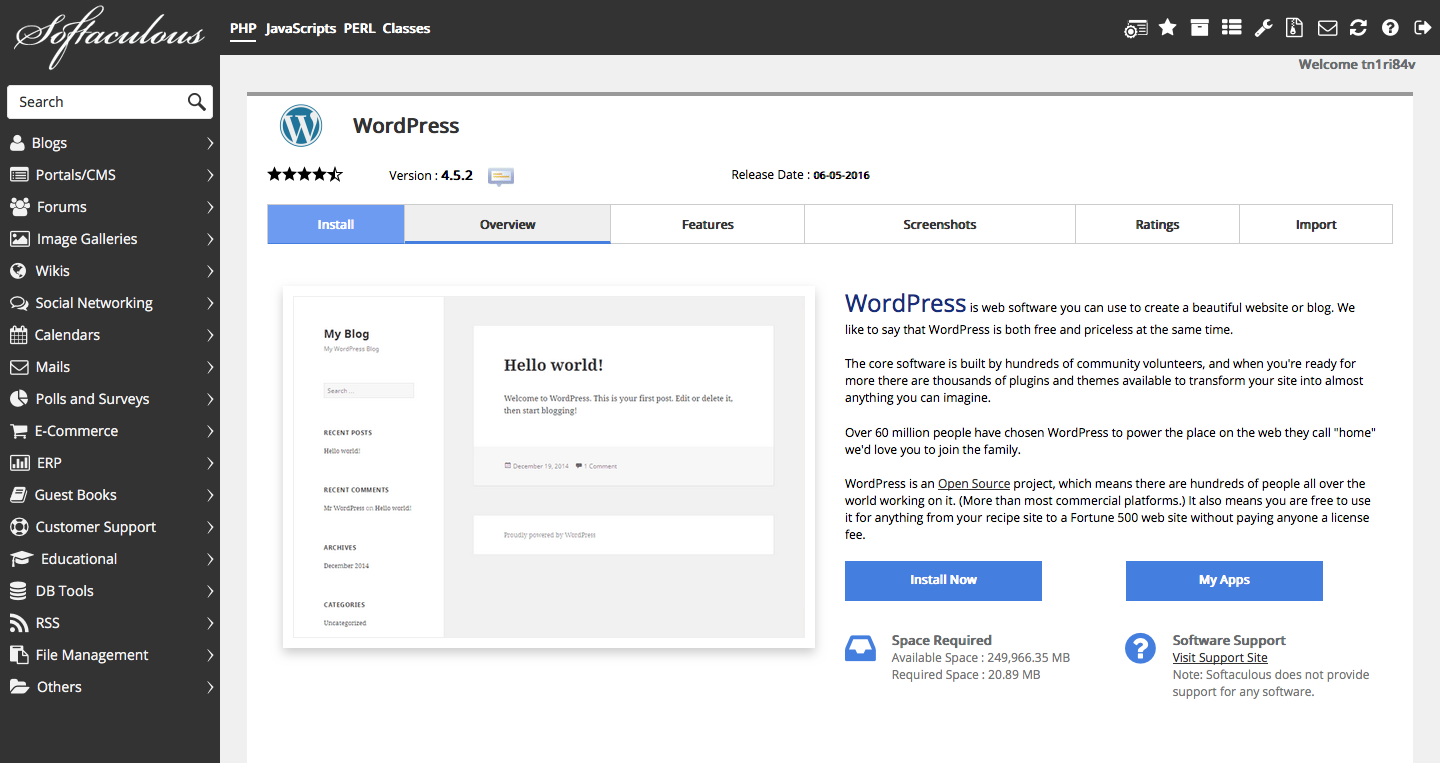The width and height of the screenshot is (1440, 763).
Task: Click the circular arrows sync icon
Action: point(1358,28)
